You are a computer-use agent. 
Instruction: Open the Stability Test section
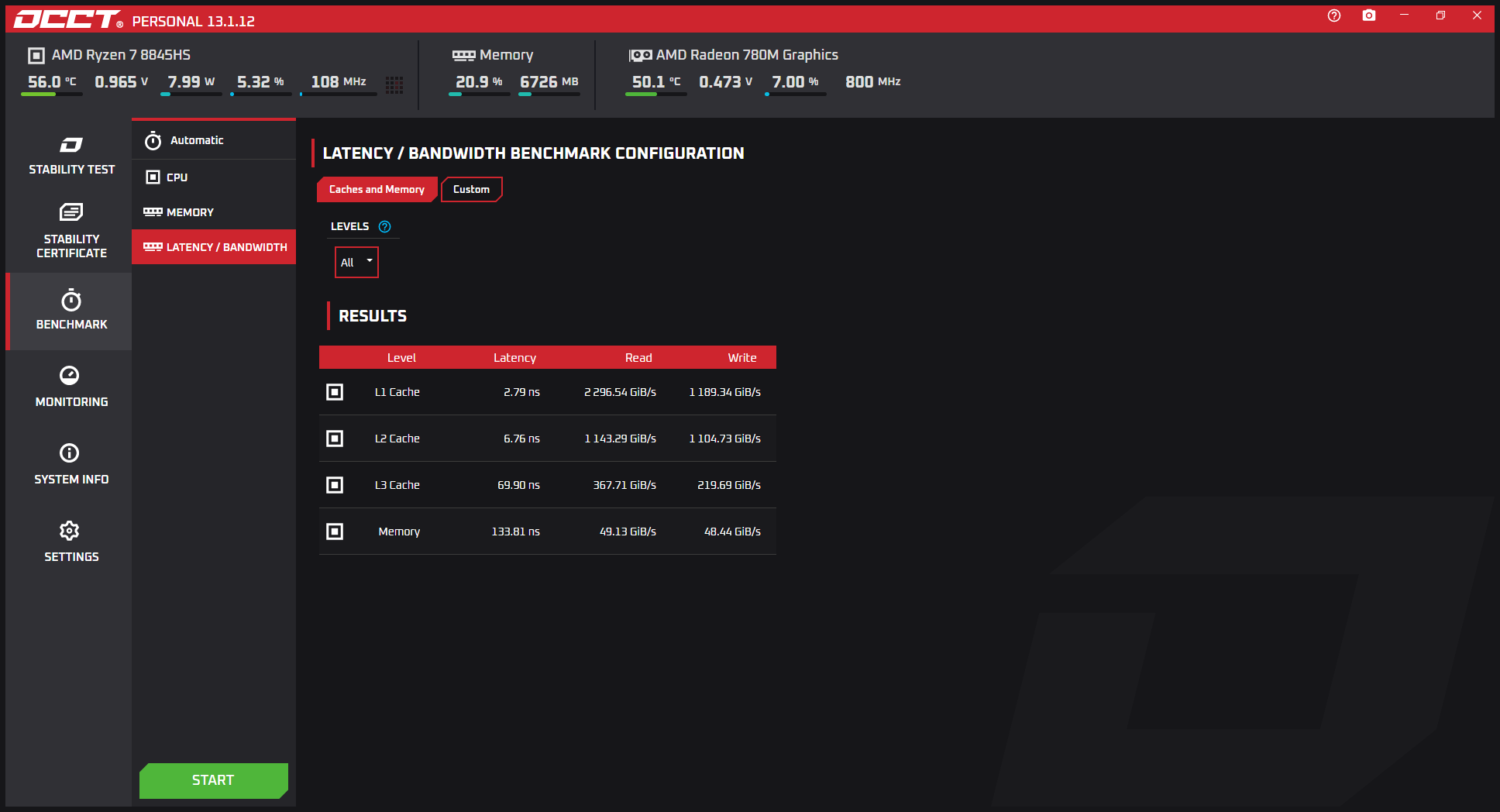pyautogui.click(x=71, y=156)
